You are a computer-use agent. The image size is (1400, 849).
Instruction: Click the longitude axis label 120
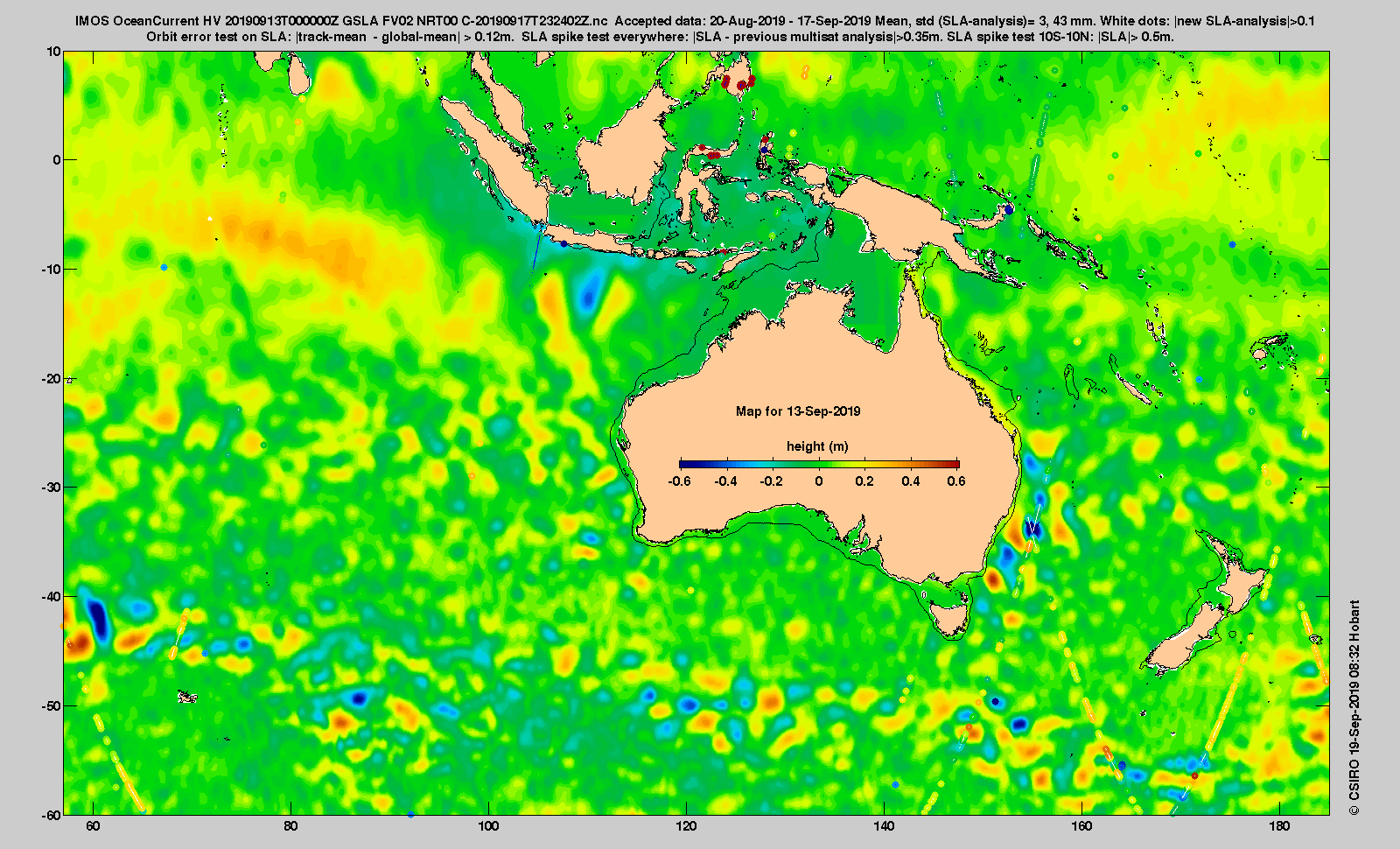[687, 827]
